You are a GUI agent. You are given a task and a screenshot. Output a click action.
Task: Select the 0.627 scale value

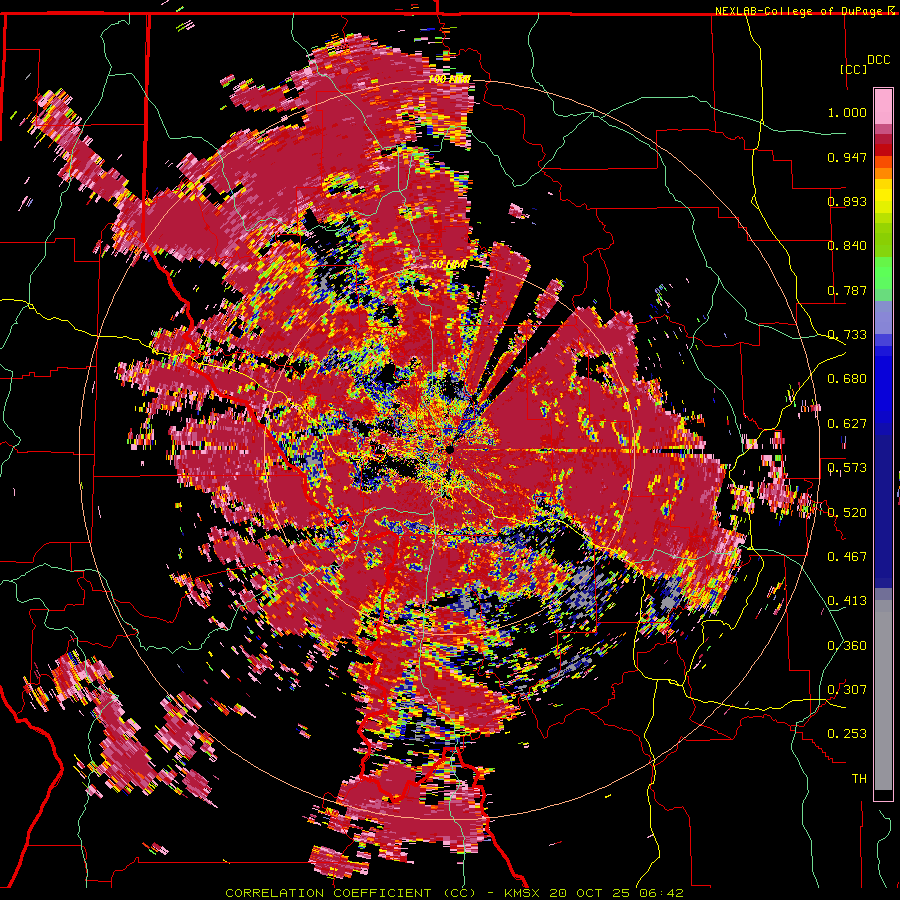(x=847, y=424)
